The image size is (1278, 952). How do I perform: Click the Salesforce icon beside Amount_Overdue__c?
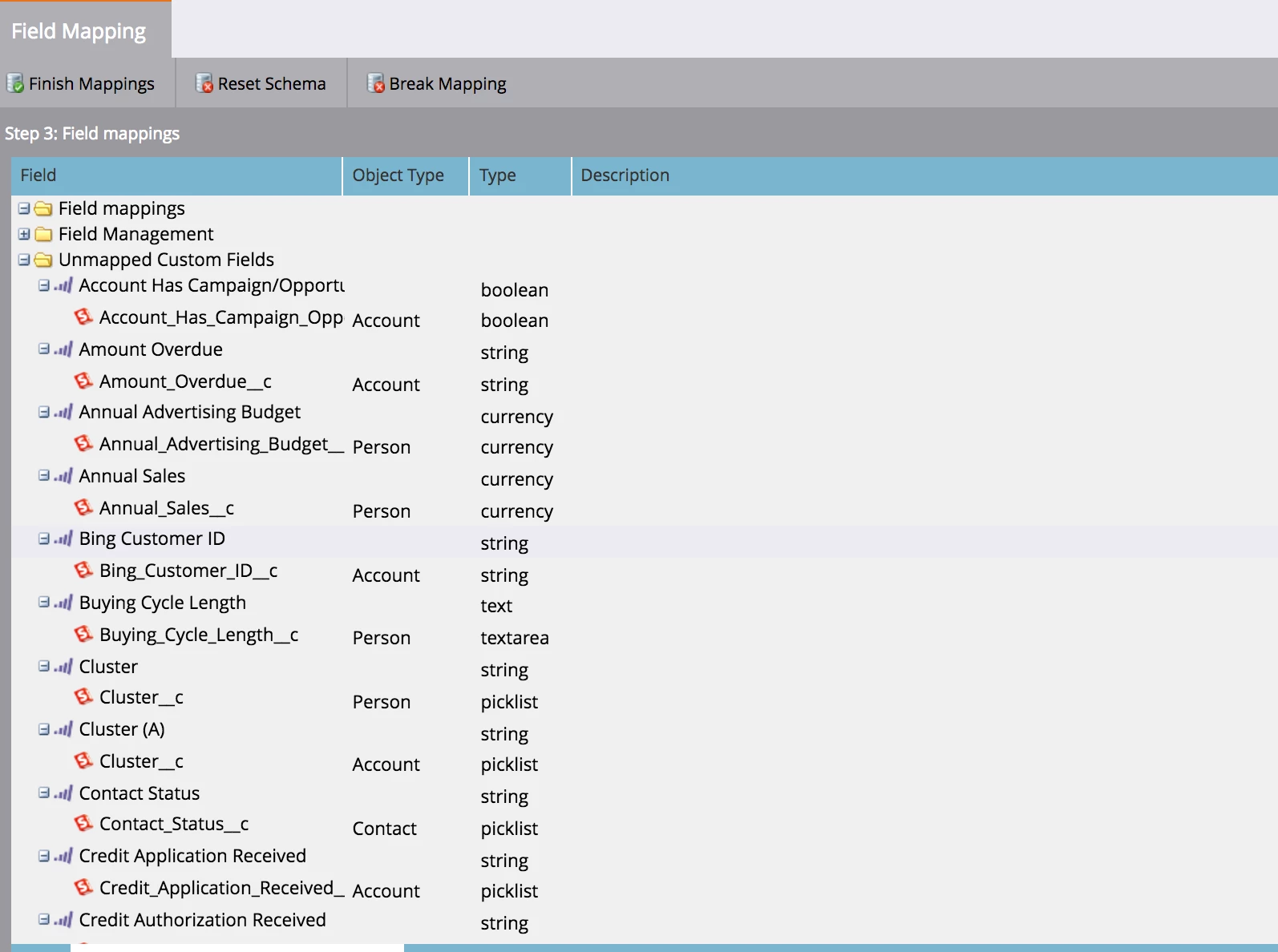83,381
